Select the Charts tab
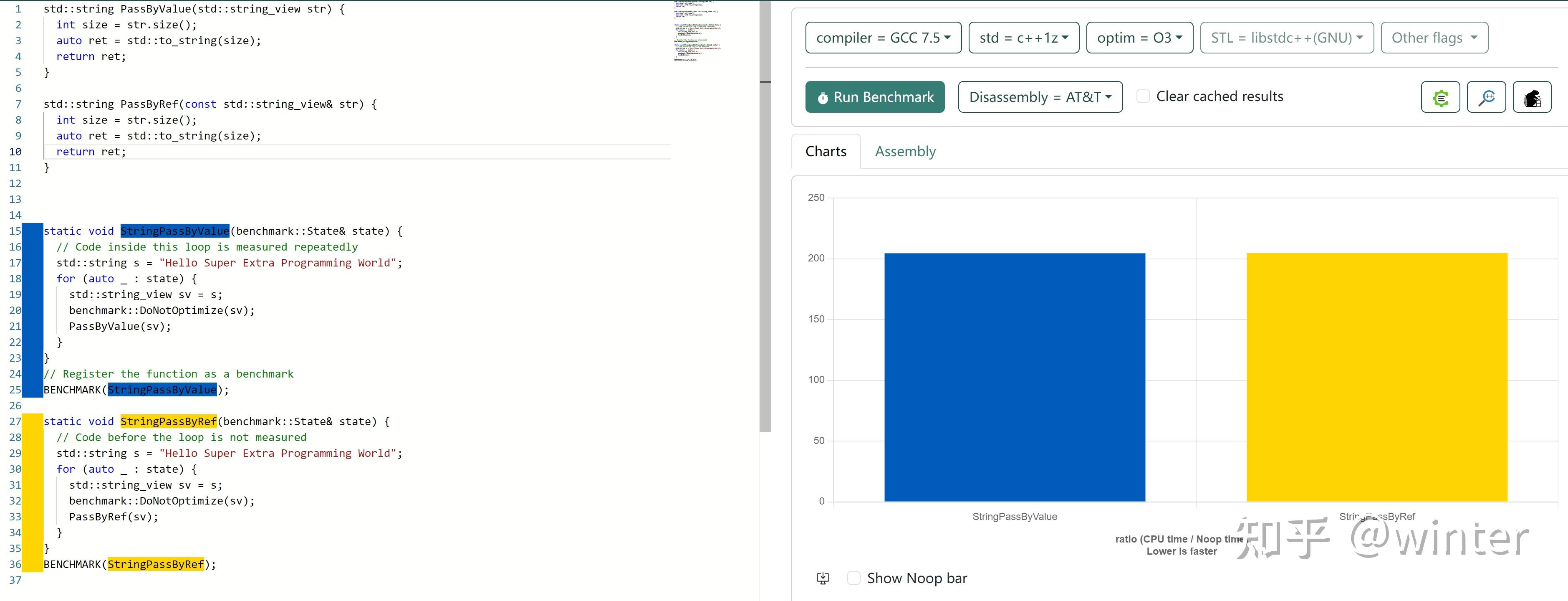The image size is (1568, 601). (826, 152)
